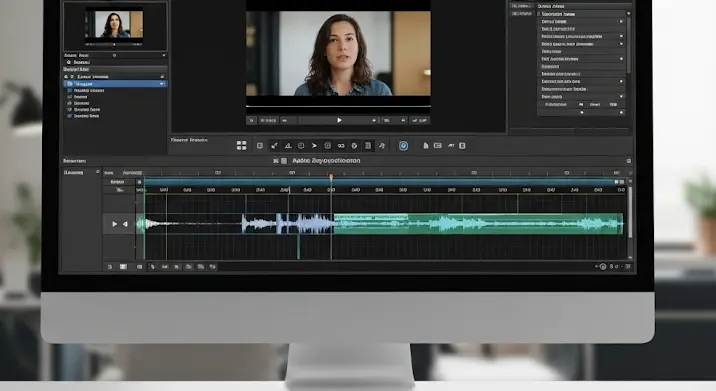Image resolution: width=716 pixels, height=391 pixels.
Task: Click the page-shaped file icon right of blue button
Action: point(426,146)
